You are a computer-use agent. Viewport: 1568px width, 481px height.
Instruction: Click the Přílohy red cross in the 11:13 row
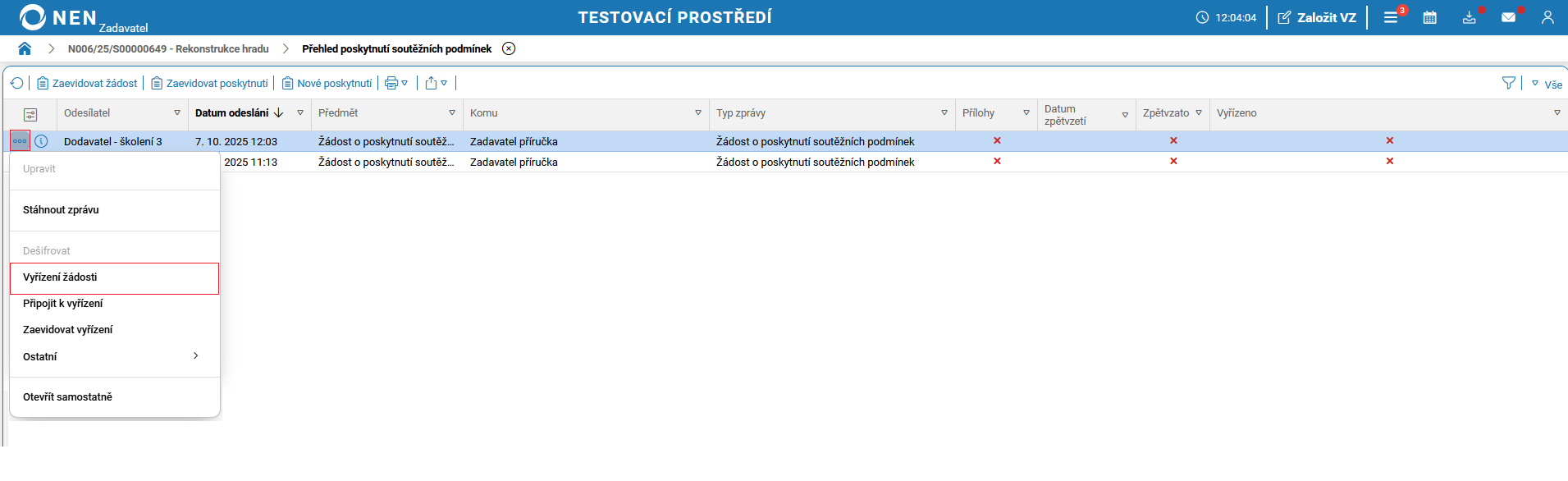tap(997, 162)
